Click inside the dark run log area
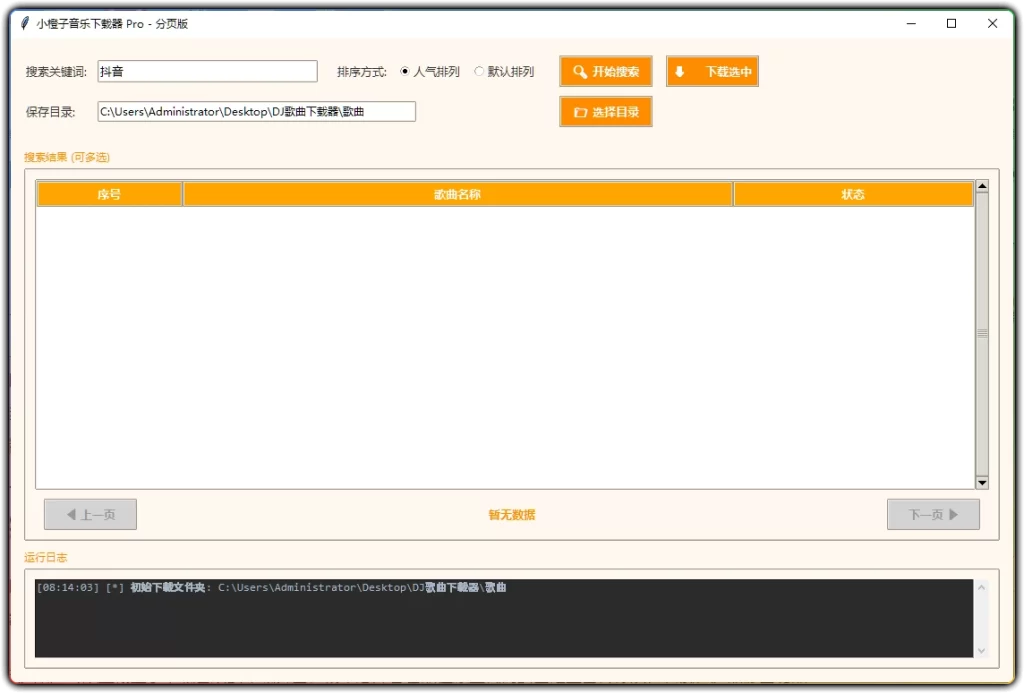 504,618
